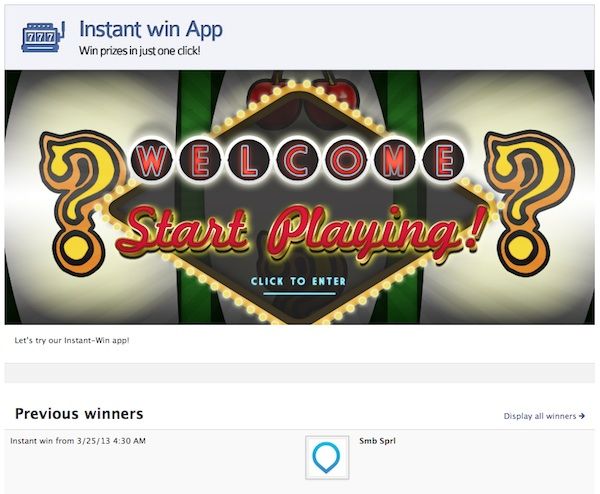
Task: Click the Instant win App title
Action: pyautogui.click(x=151, y=29)
